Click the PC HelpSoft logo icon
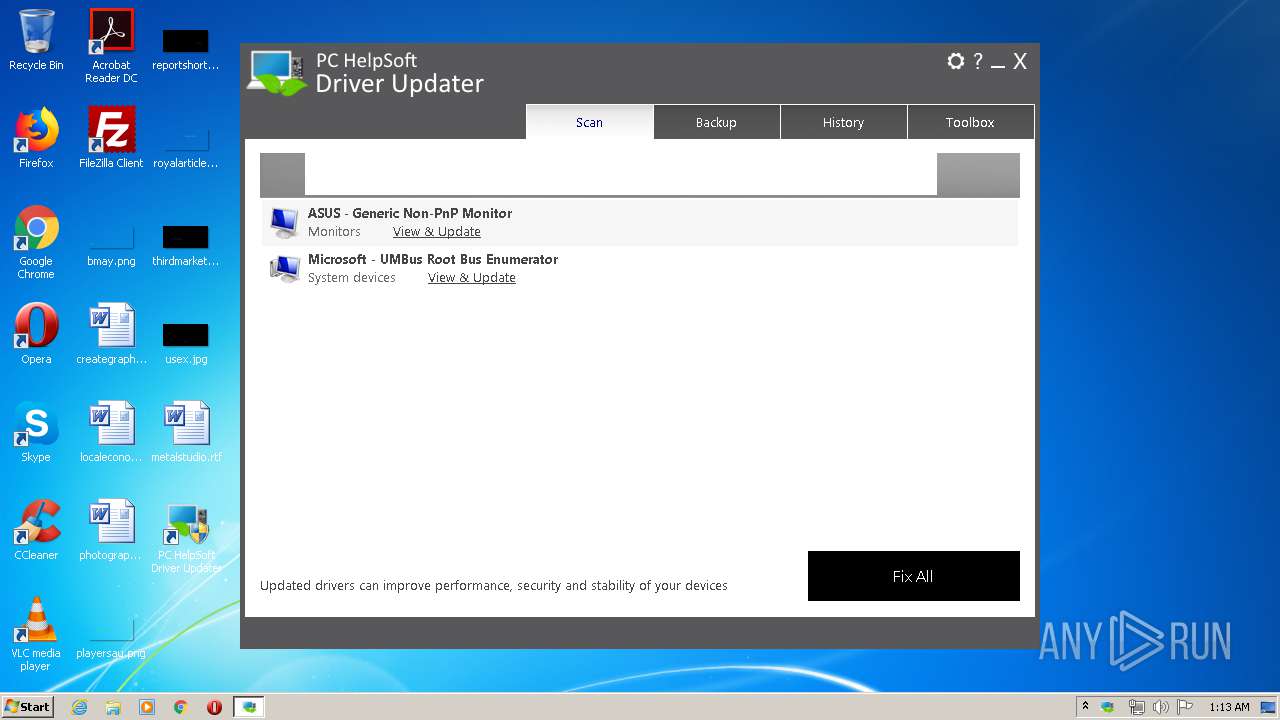1280x720 pixels. point(277,72)
